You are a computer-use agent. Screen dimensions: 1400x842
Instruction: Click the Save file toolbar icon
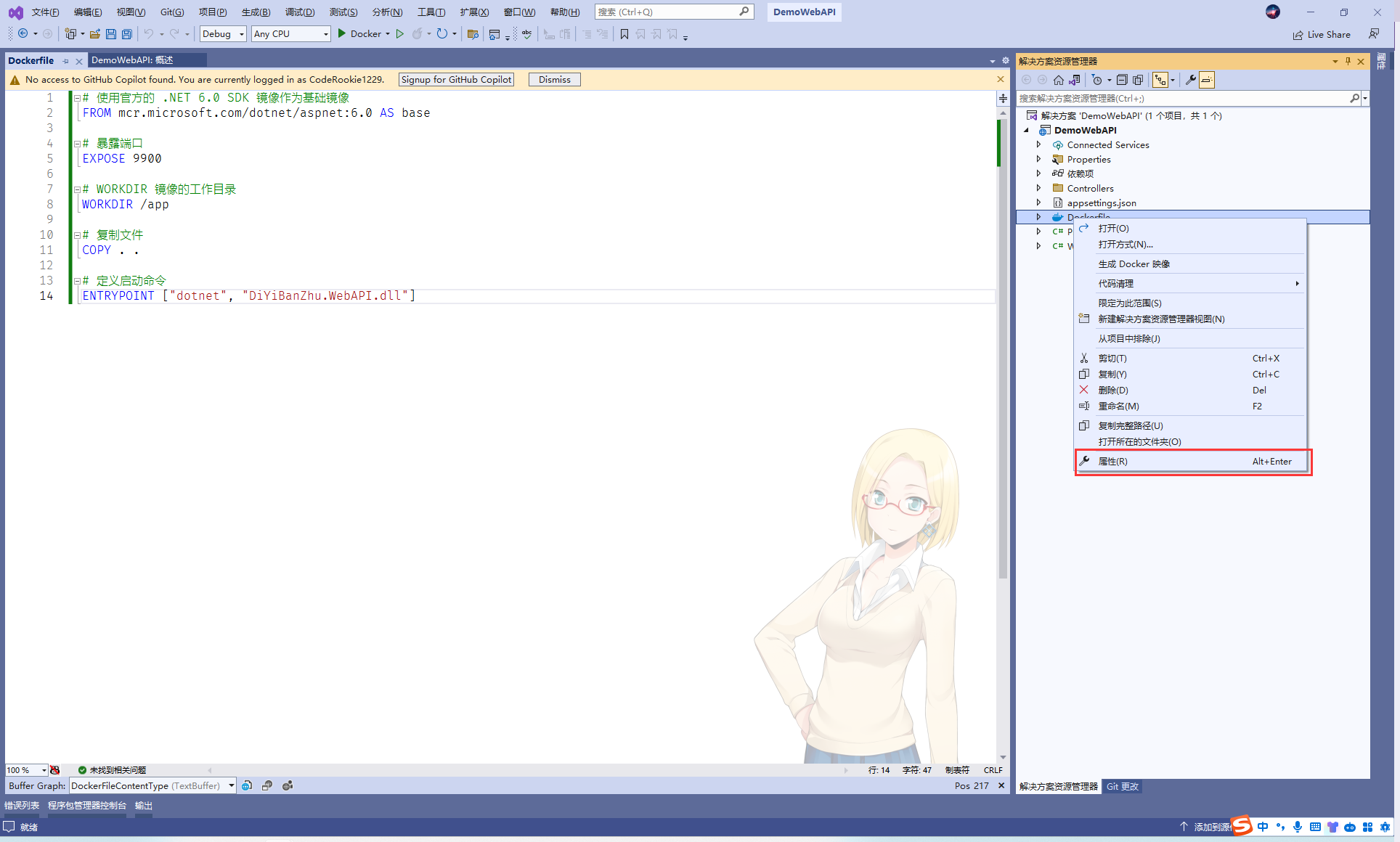tap(111, 34)
